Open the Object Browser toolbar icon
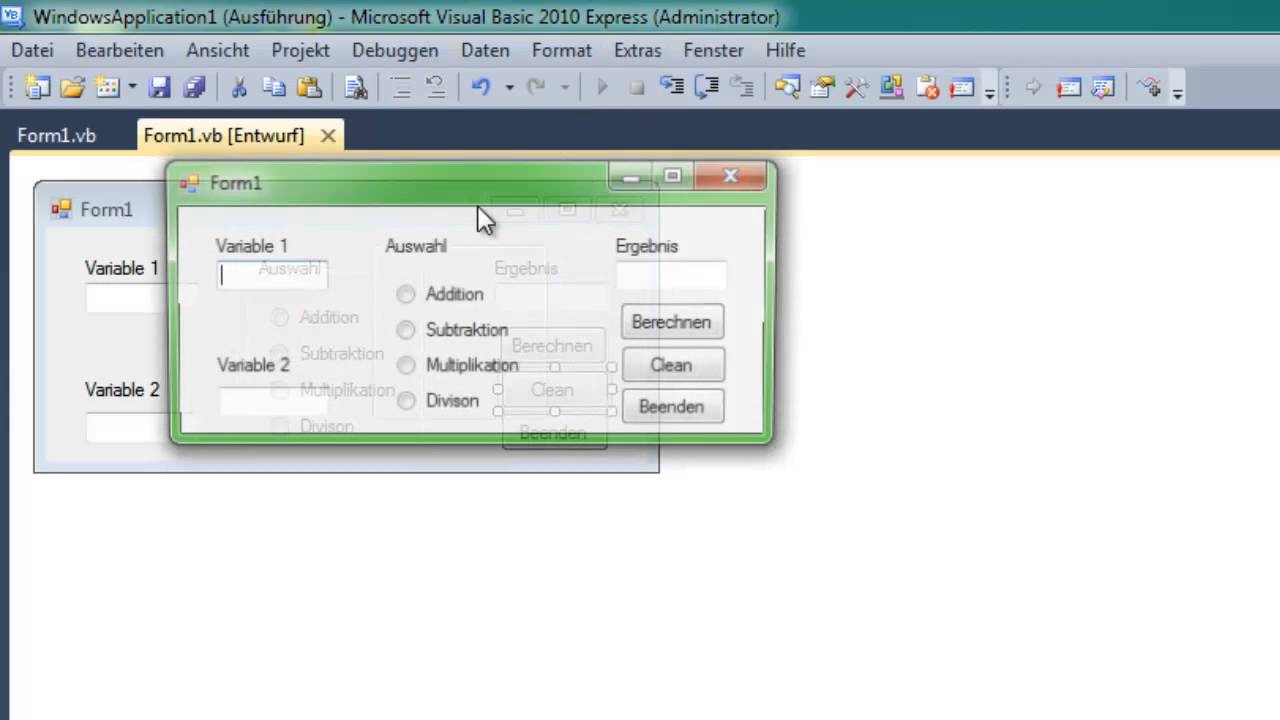Screen dimensions: 1280x720 (891, 87)
